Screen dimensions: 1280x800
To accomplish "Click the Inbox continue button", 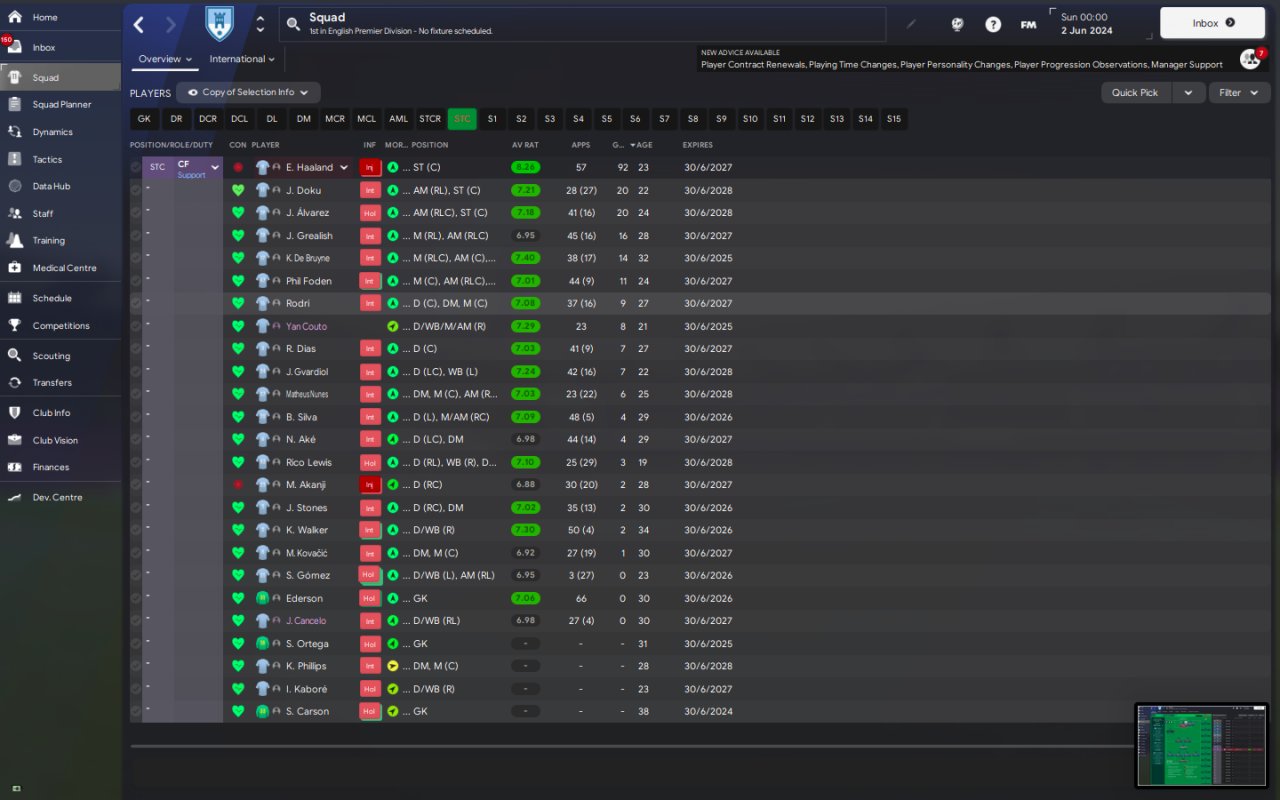I will click(1212, 23).
